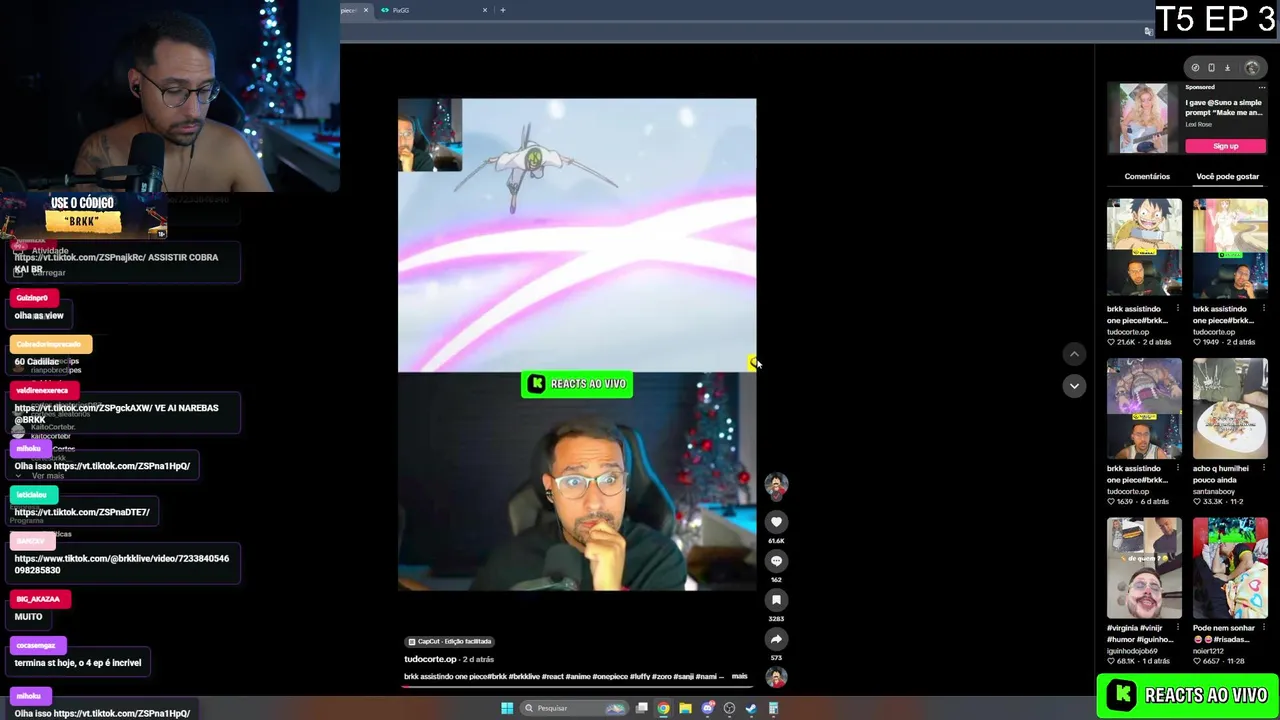Viewport: 1280px width, 720px height.
Task: Click the hashtag #onepiece in caption
Action: (611, 677)
